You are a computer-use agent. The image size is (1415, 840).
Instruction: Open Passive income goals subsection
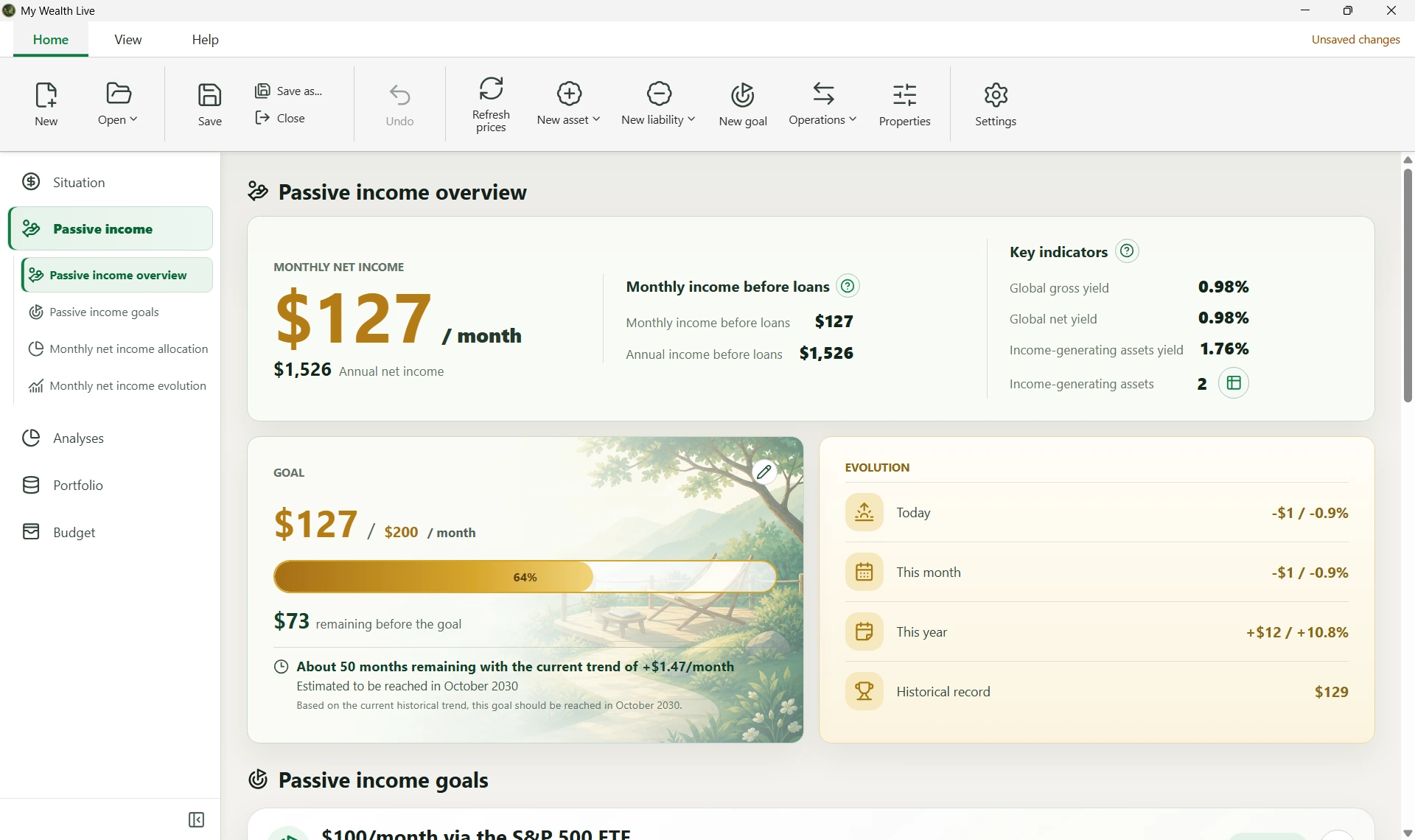[x=117, y=312]
